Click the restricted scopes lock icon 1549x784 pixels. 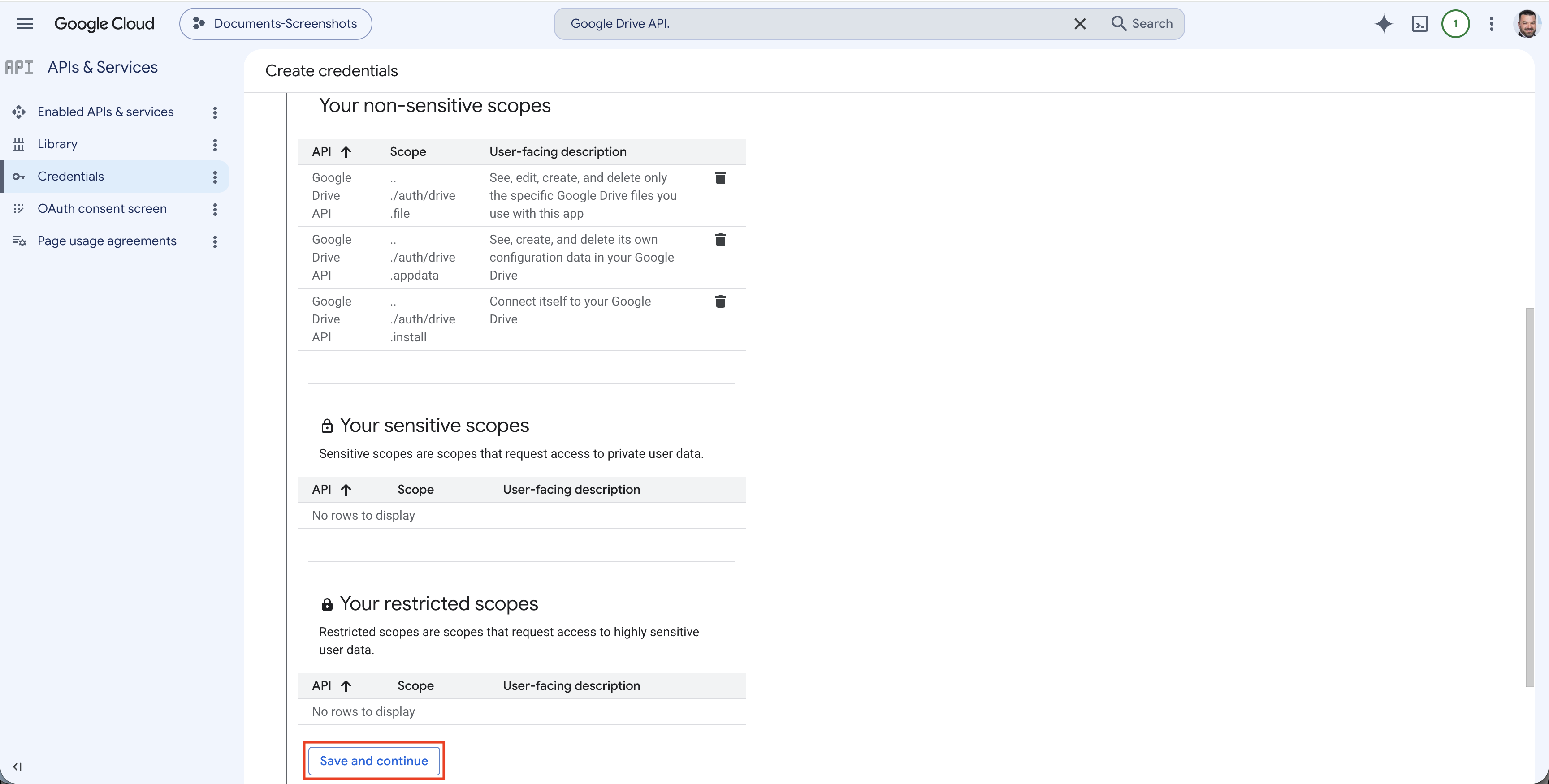pyautogui.click(x=326, y=604)
